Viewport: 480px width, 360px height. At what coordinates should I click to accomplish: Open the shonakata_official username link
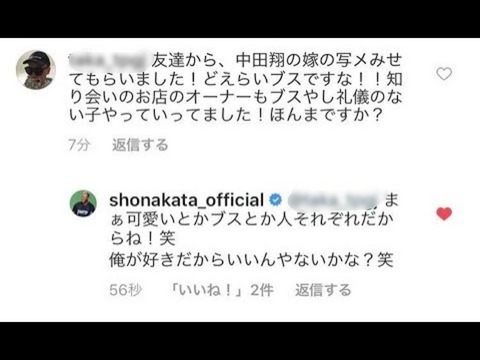(187, 200)
